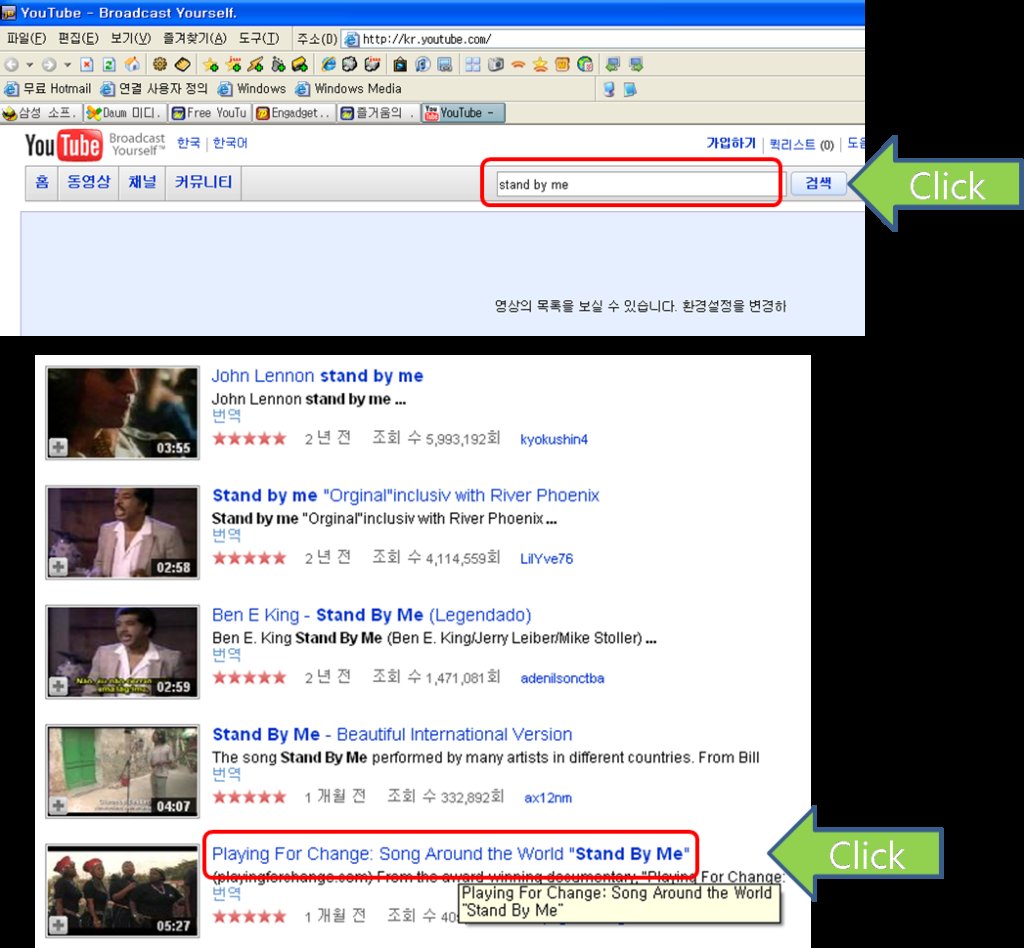Open the 홈 navigation tab on YouTube
1024x948 pixels.
pos(42,182)
